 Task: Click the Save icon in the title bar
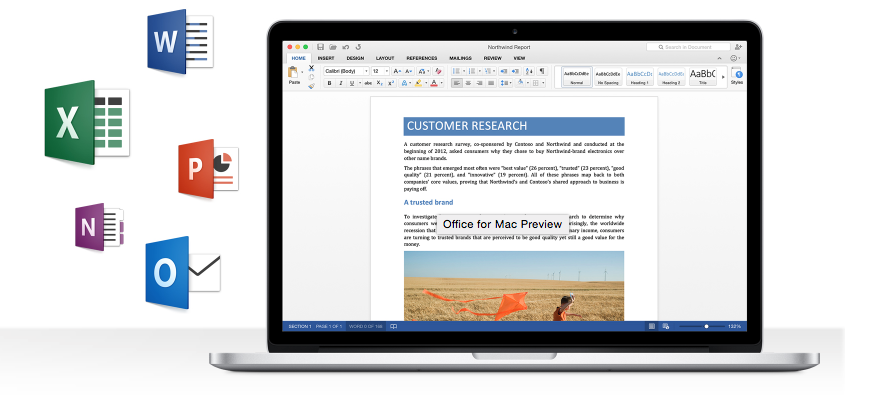click(x=320, y=47)
